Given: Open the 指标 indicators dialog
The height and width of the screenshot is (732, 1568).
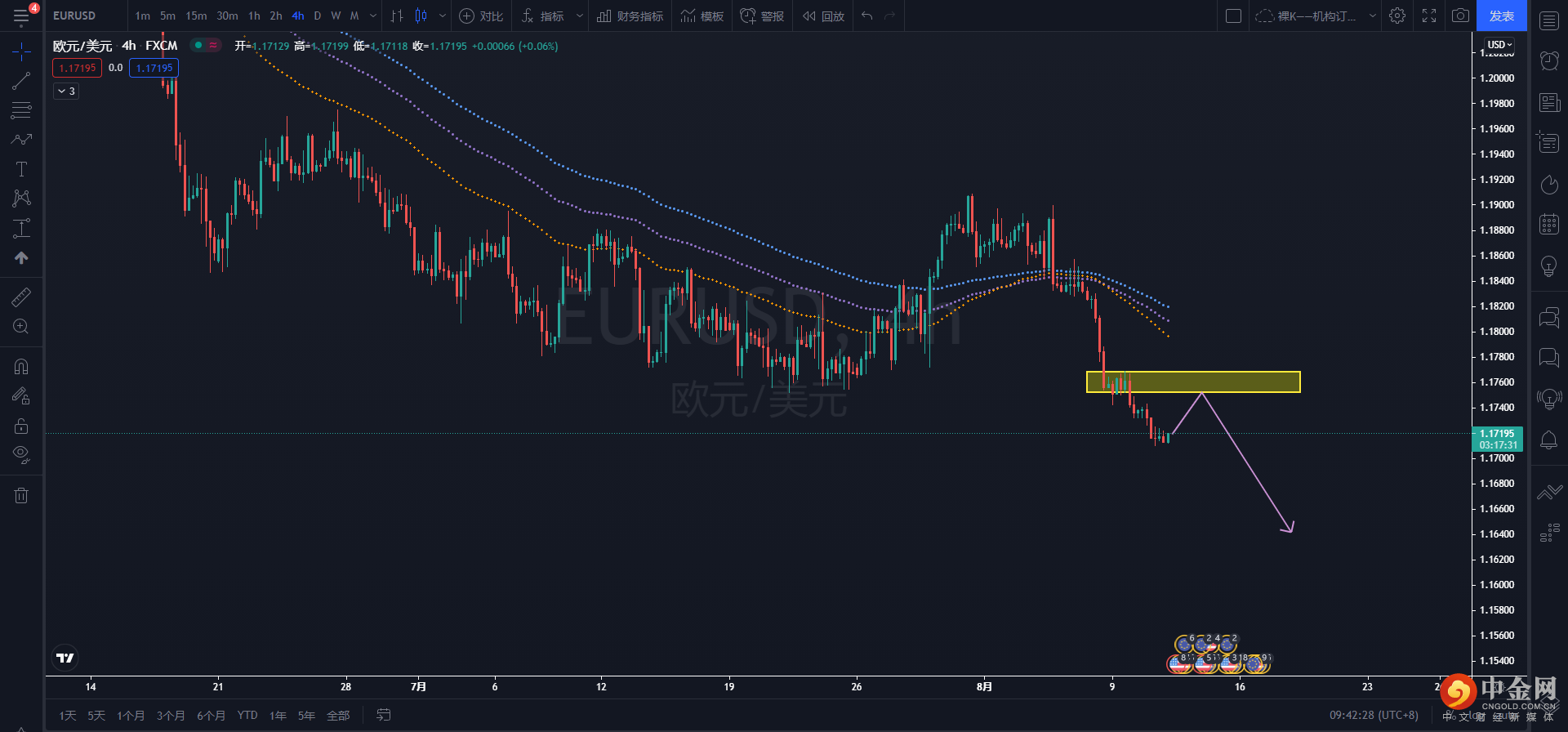Looking at the screenshot, I should [x=543, y=16].
